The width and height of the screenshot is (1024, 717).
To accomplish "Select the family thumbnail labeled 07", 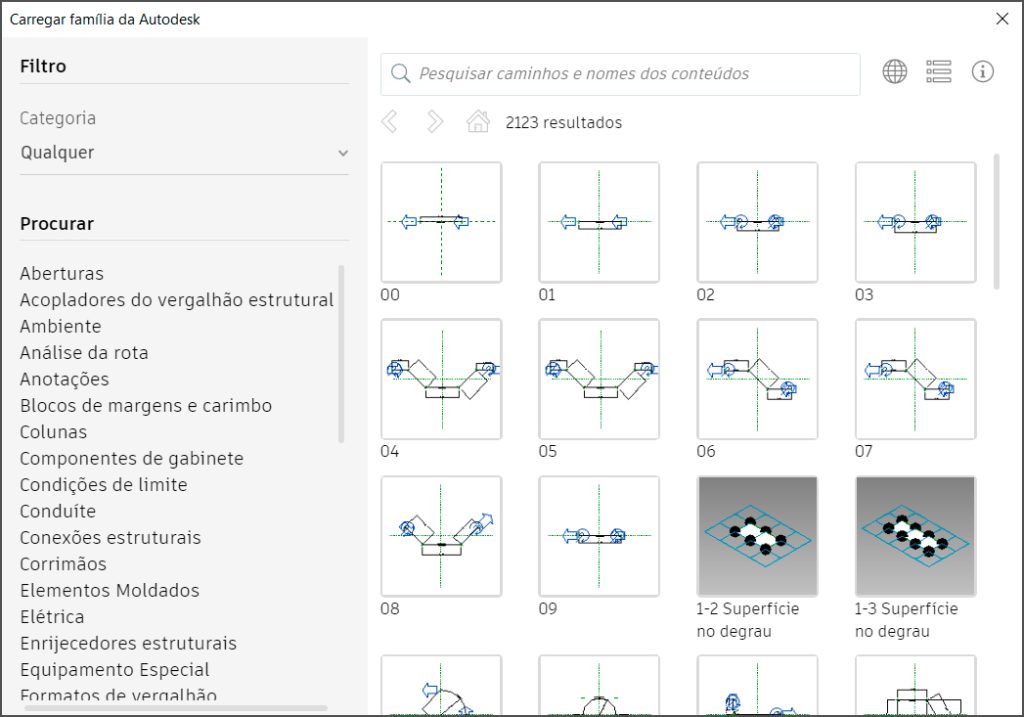I will [x=915, y=379].
